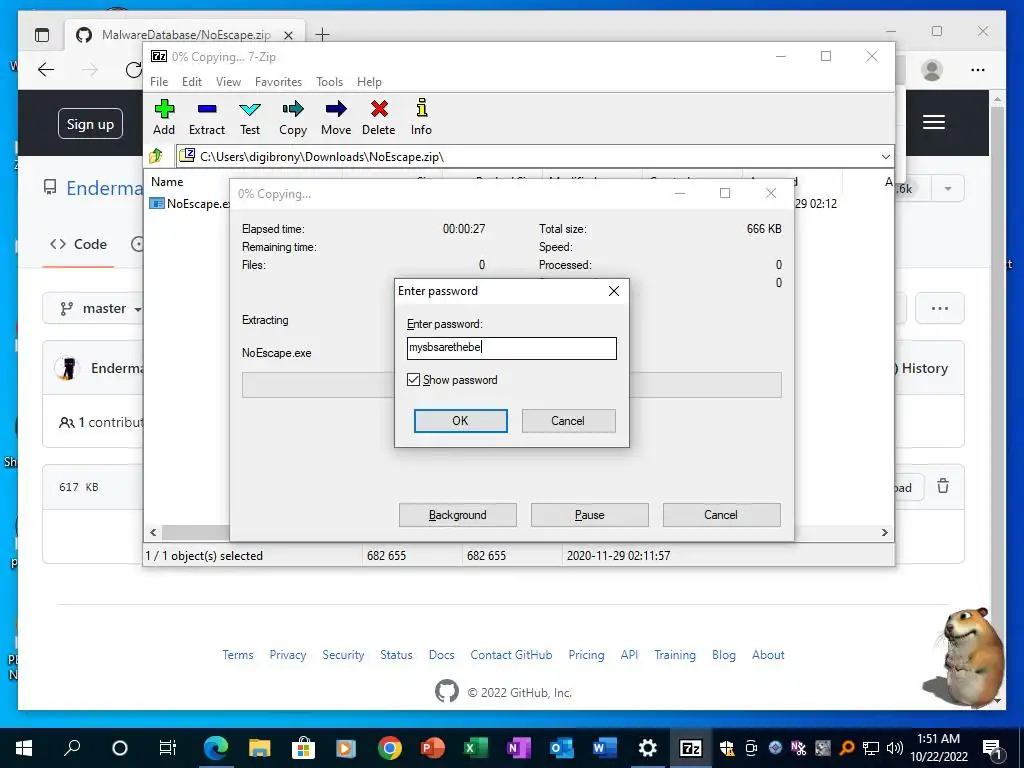Click the Add toolbar icon in 7-Zip
Screen dimensions: 1024x768
click(164, 117)
